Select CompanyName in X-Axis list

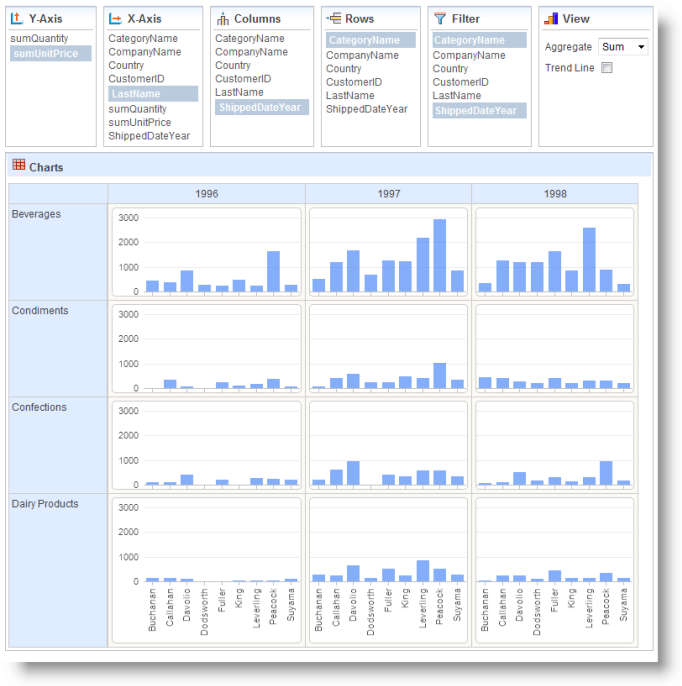coord(144,52)
